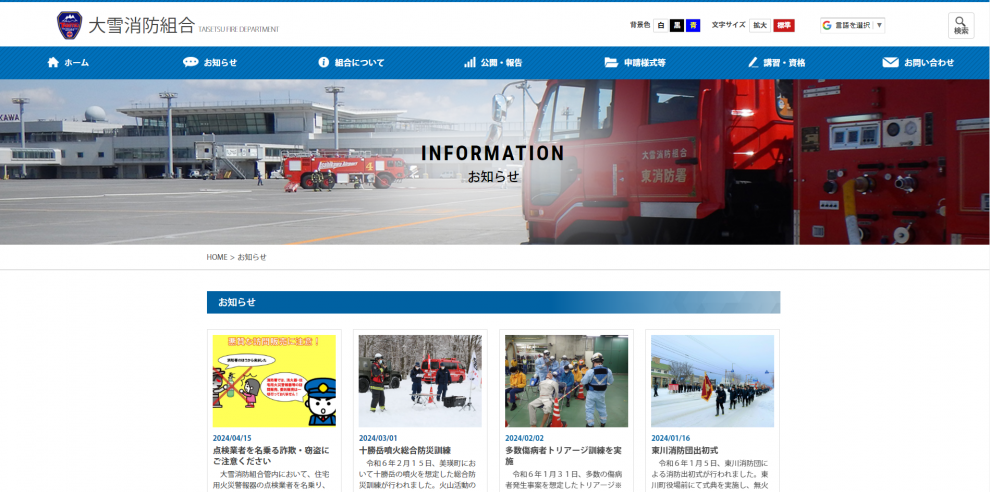The image size is (990, 492).
Task: Click the info circle icon beside 組合について
Action: click(324, 63)
